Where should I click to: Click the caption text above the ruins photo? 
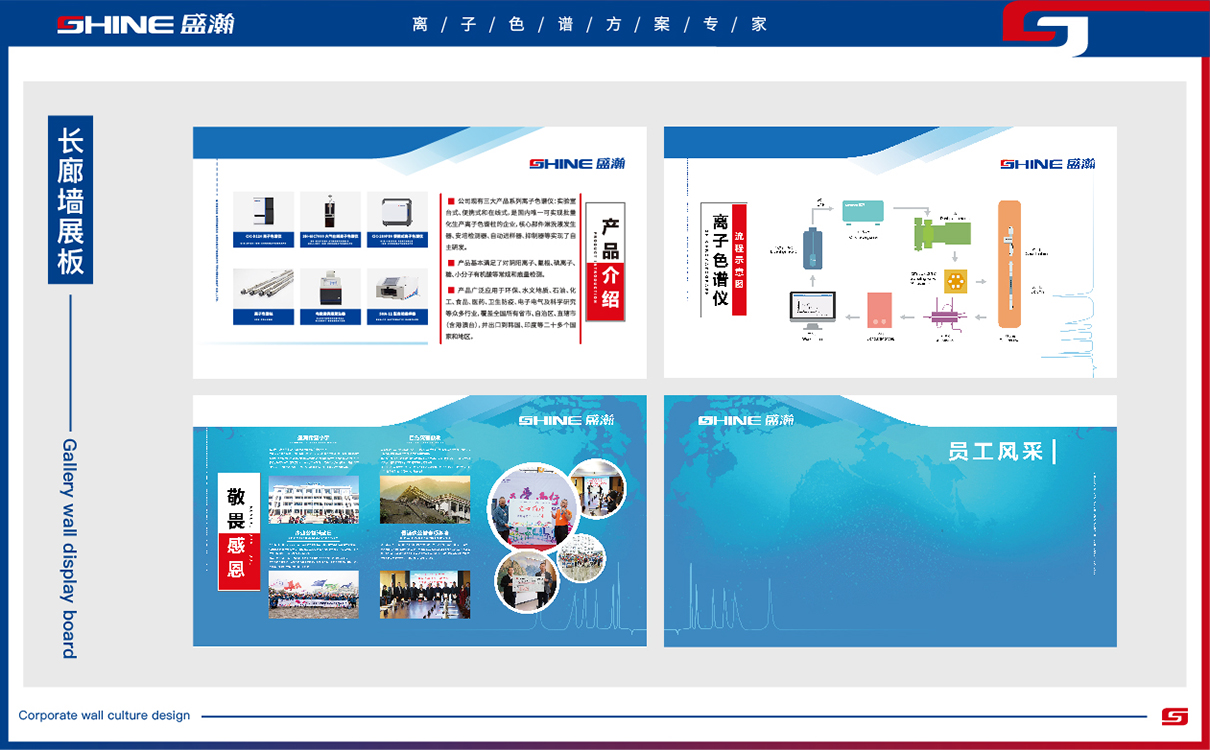(424, 453)
